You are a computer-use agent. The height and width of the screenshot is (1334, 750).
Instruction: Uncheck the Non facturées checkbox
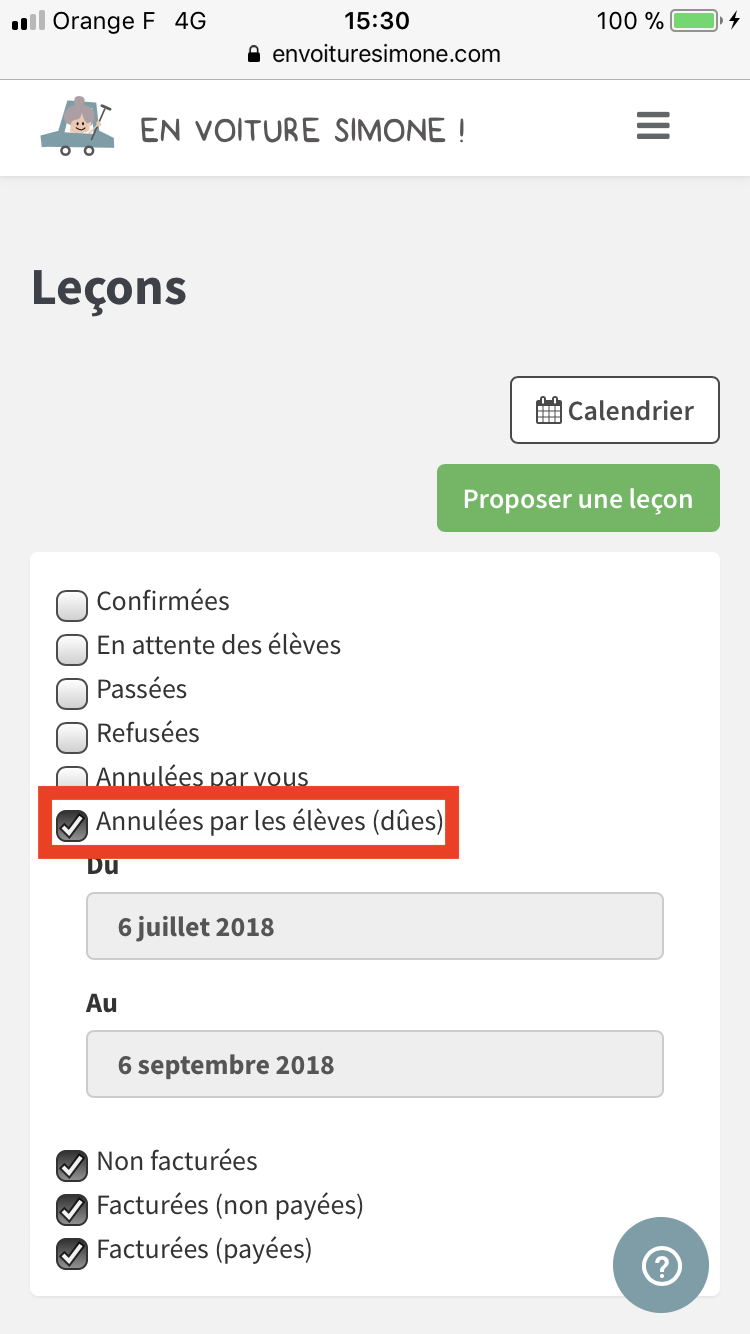(72, 1165)
